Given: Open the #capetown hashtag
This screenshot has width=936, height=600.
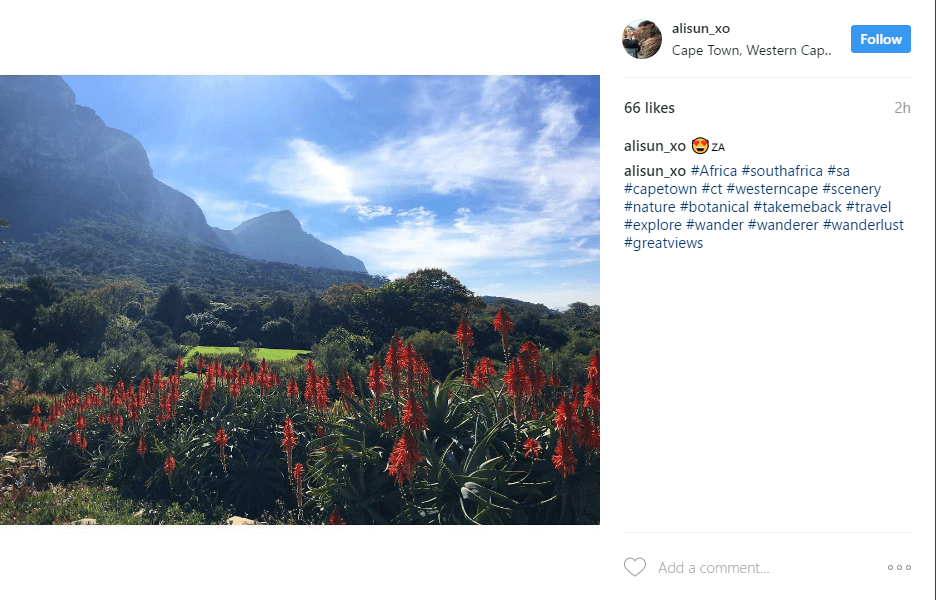Looking at the screenshot, I should coord(660,189).
